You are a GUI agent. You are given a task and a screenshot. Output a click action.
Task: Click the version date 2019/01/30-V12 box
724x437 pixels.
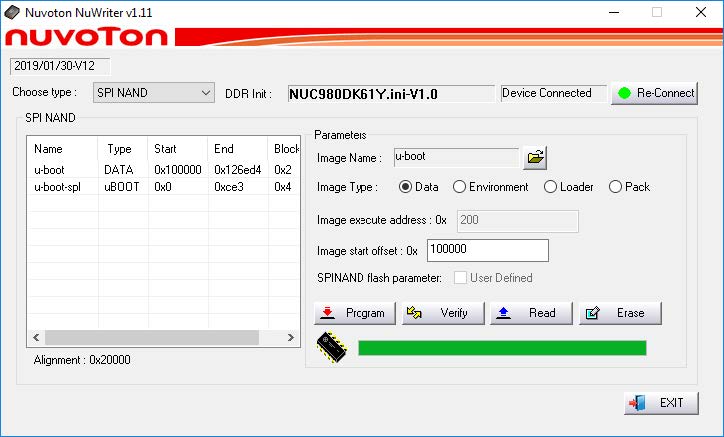click(60, 66)
